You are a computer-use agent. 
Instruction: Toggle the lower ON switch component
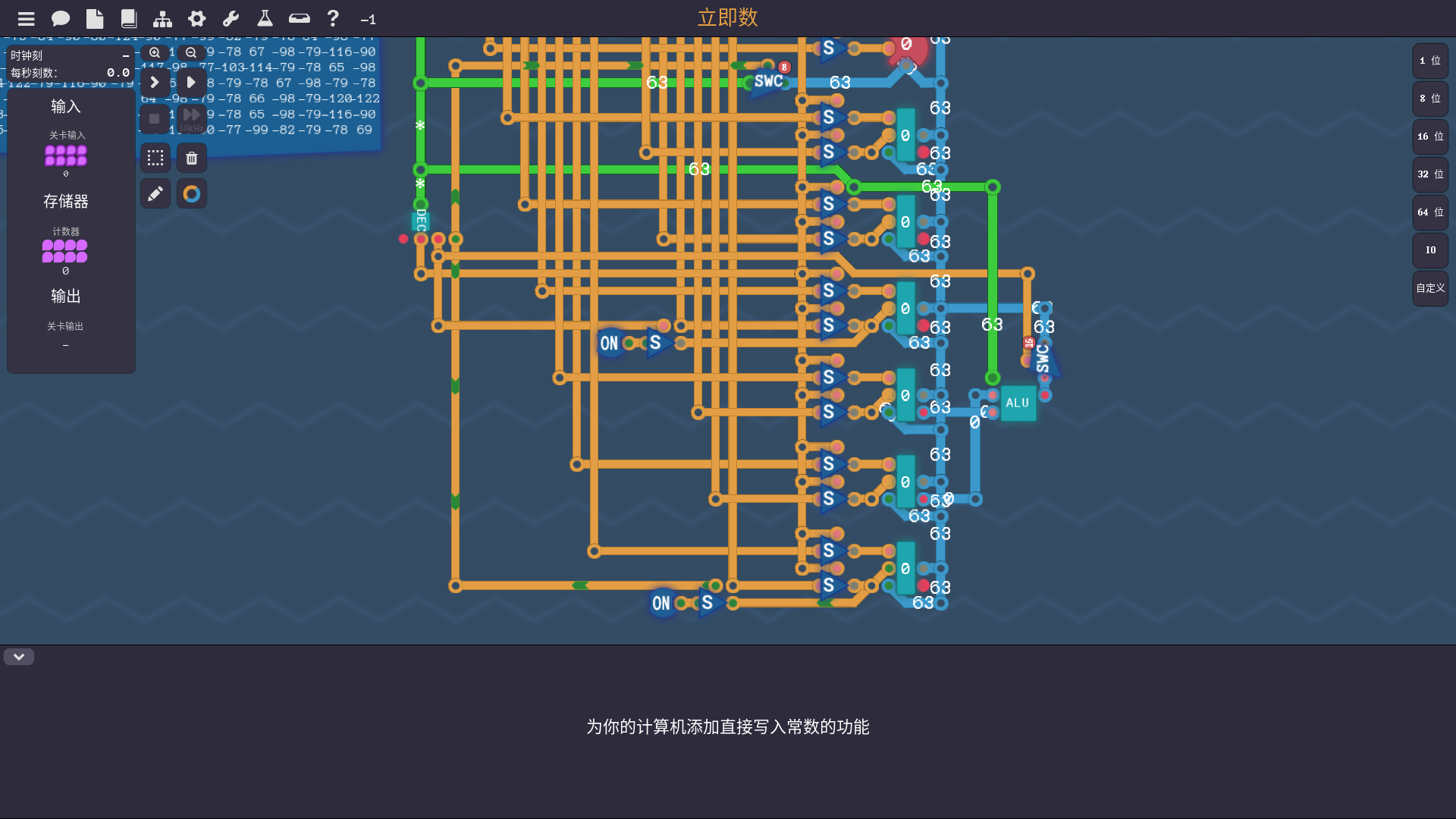(661, 604)
